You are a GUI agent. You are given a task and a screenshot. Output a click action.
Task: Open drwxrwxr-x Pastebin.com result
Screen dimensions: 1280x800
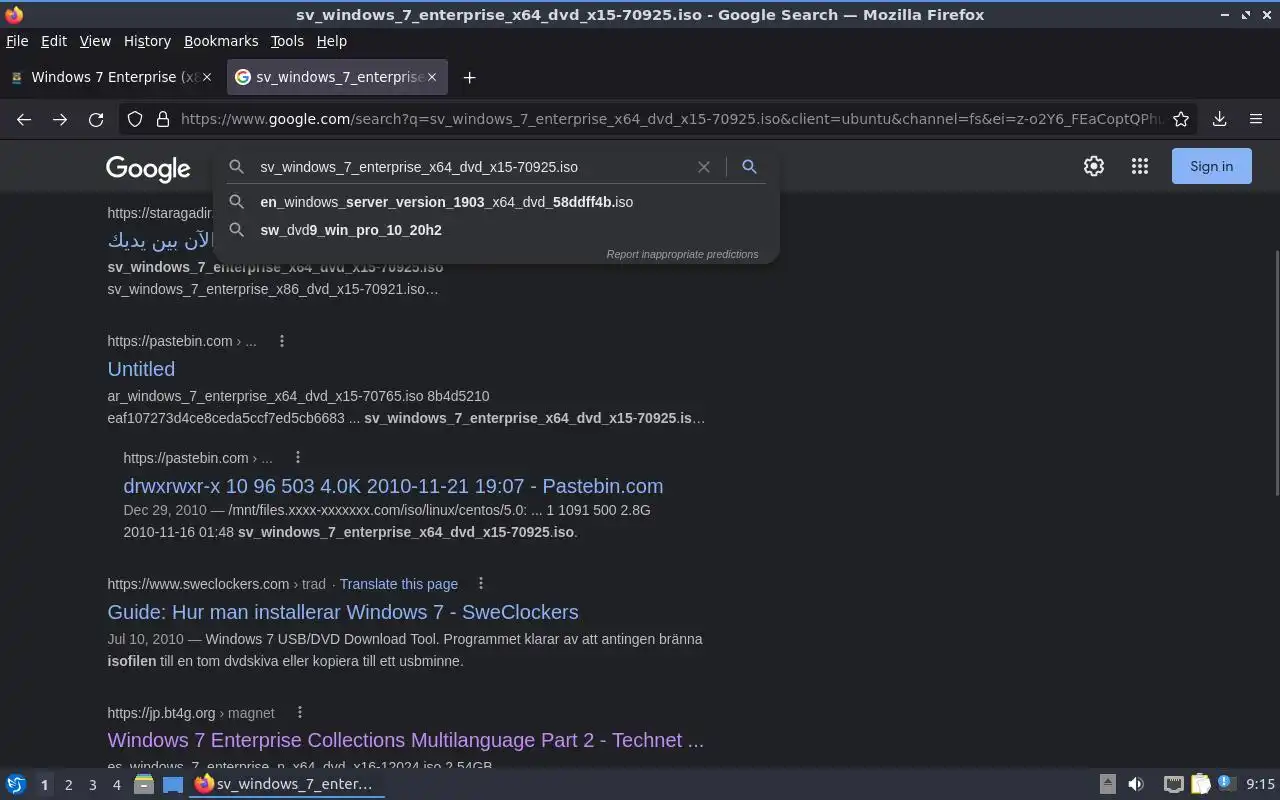393,486
